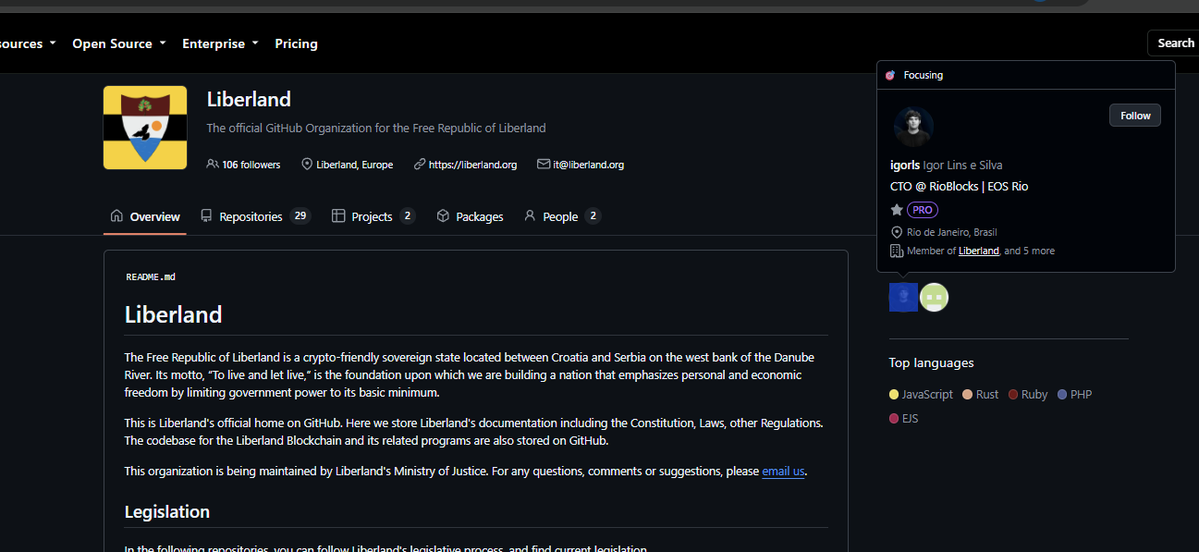Click the Top languages heading
This screenshot has height=552, width=1199.
coord(931,363)
